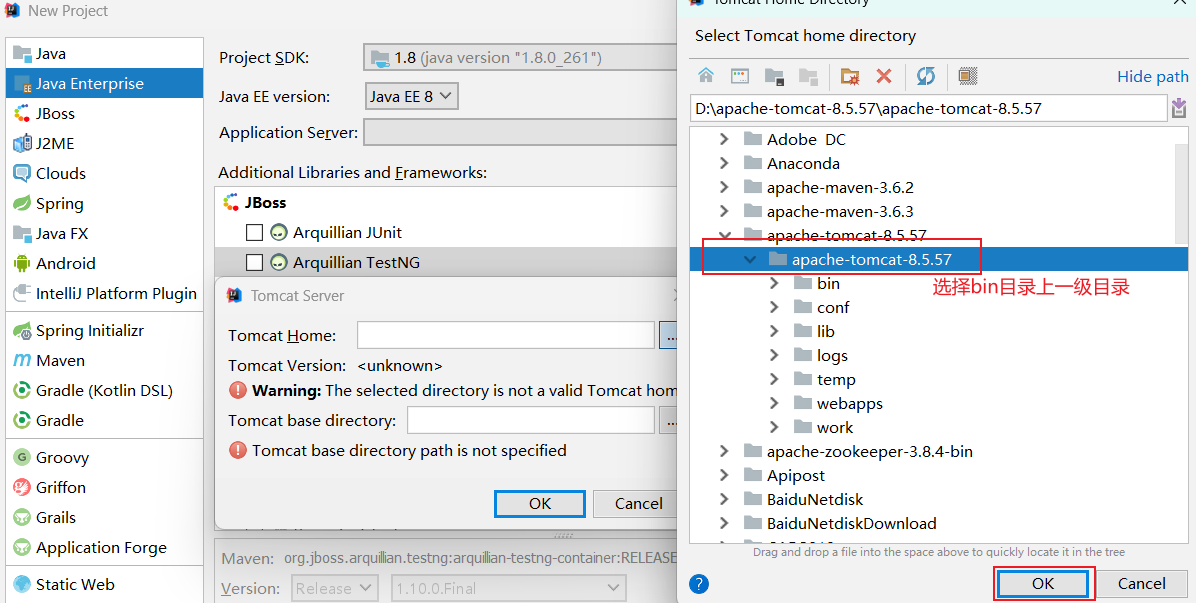
Task: Open the Java EE version dropdown
Action: click(x=412, y=97)
